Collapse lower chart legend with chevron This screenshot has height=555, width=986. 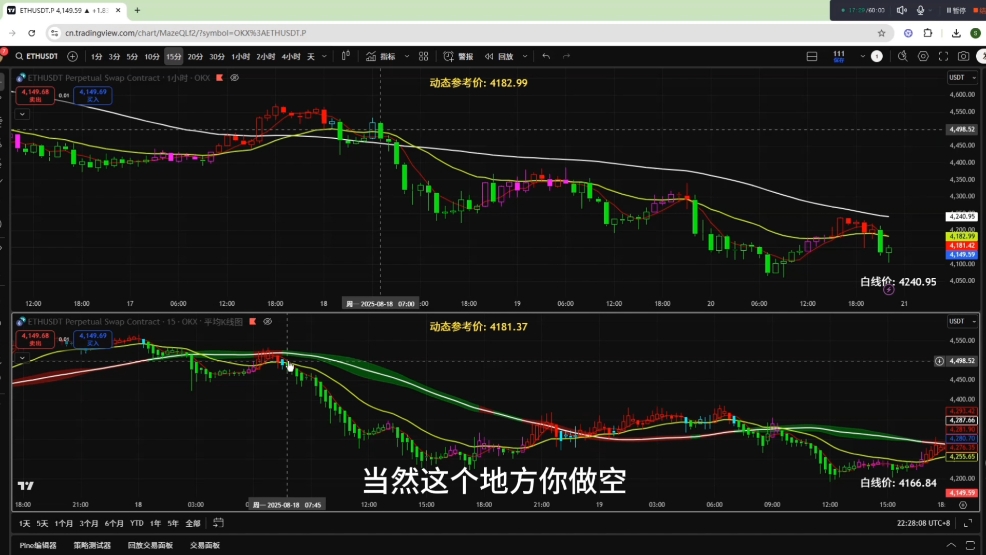coord(21,356)
